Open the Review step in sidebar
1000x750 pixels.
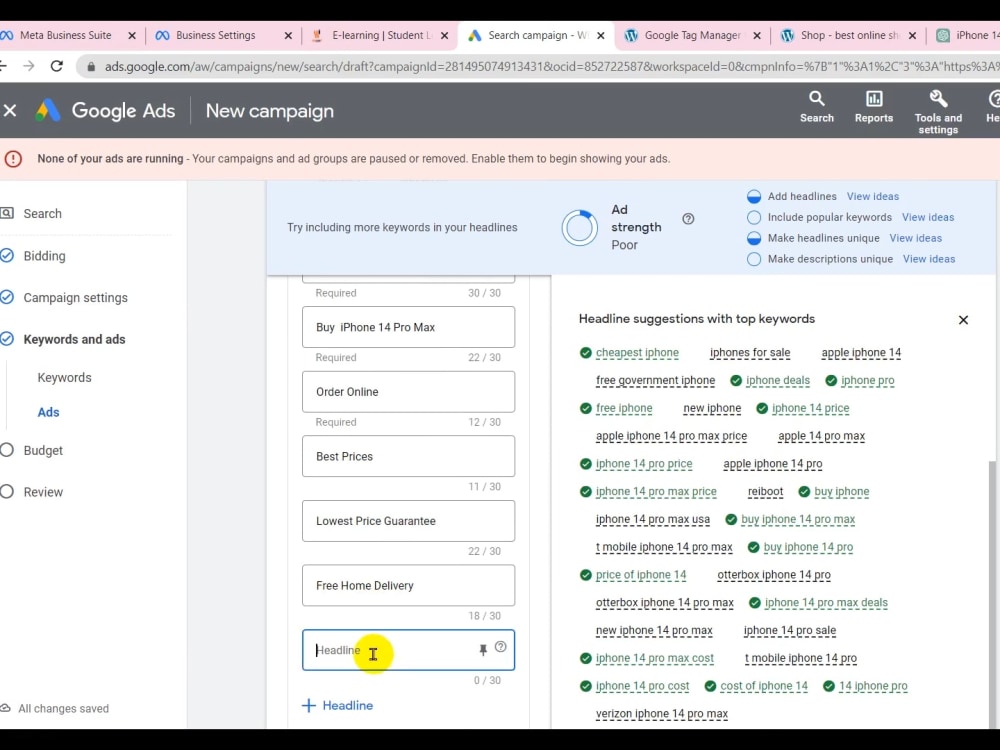tap(43, 492)
